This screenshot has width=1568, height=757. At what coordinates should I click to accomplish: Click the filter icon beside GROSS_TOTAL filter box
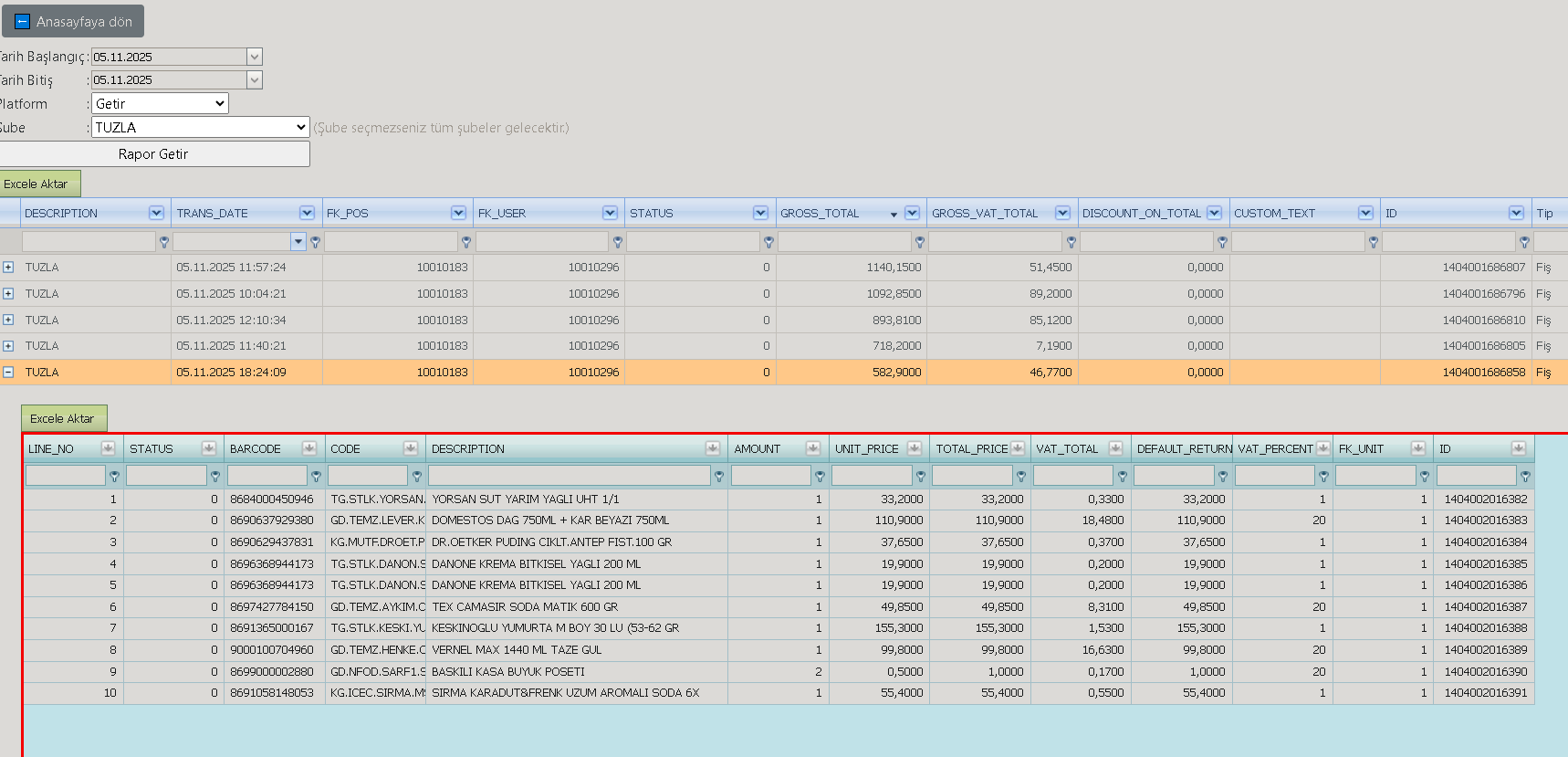pos(920,242)
